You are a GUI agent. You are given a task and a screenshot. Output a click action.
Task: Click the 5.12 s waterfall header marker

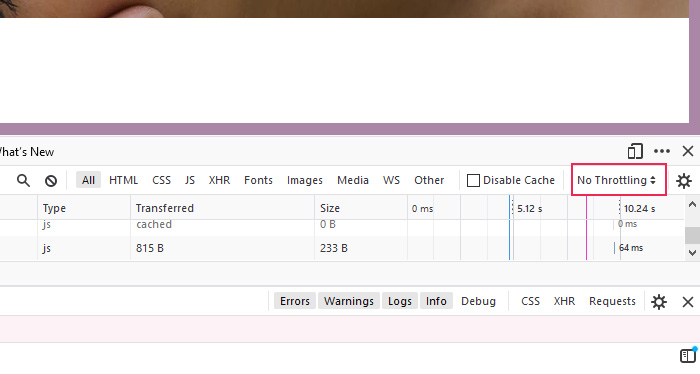529,208
